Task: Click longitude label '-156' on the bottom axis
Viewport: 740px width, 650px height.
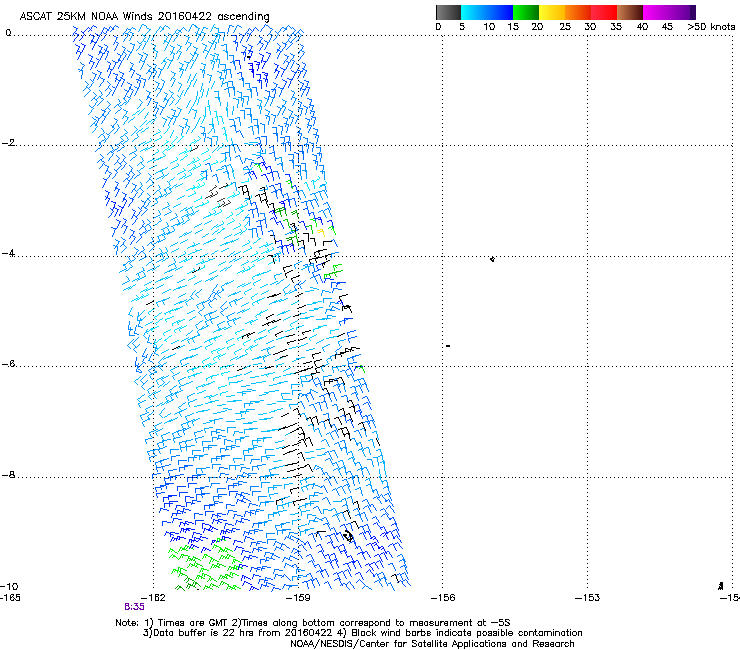Action: coord(443,598)
